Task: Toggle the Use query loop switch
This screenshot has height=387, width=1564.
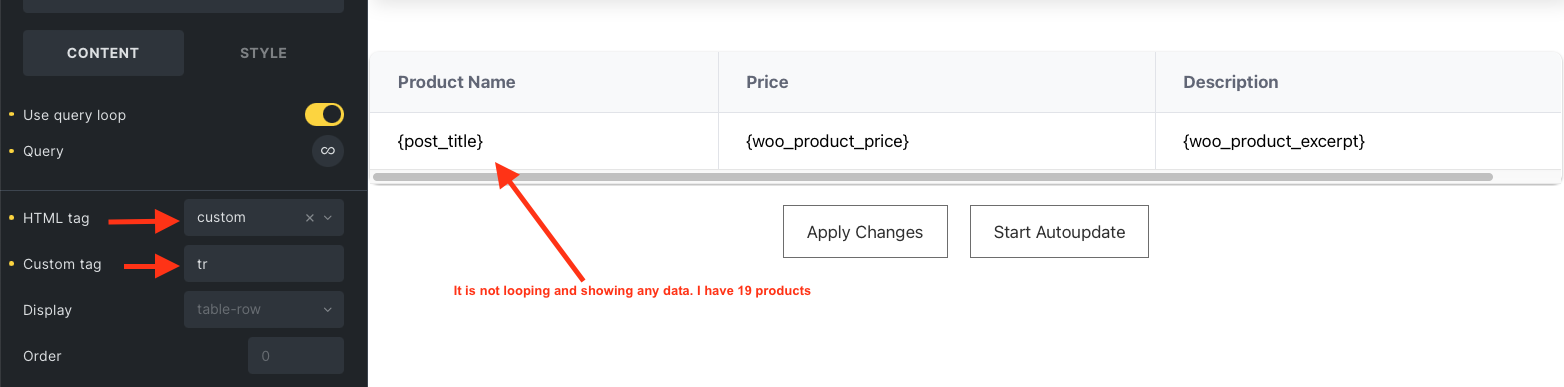Action: point(324,115)
